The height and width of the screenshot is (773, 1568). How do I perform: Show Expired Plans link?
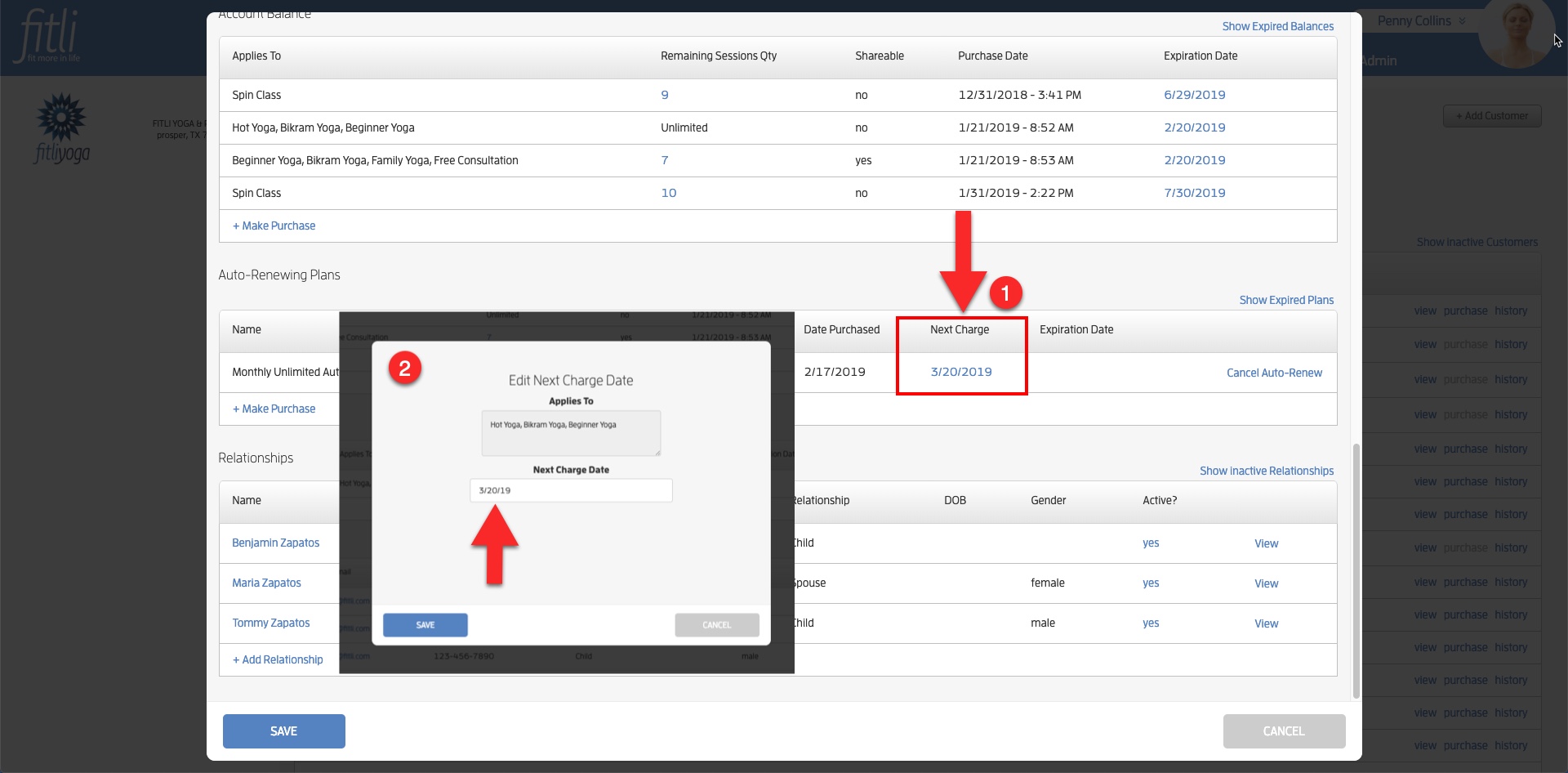pos(1286,300)
